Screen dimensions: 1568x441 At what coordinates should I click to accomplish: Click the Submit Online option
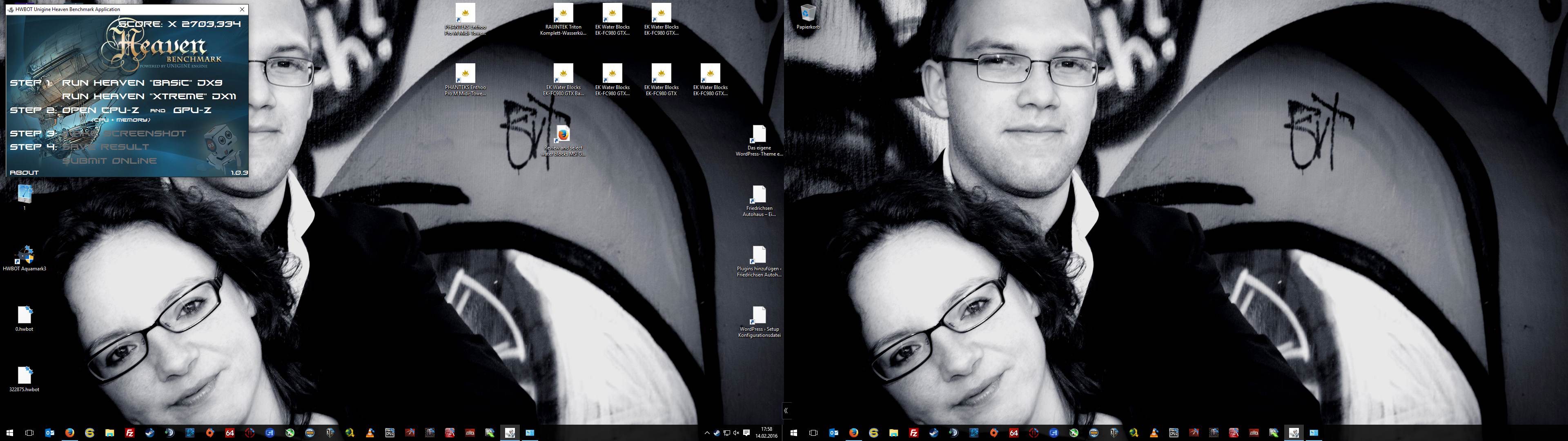[x=109, y=161]
